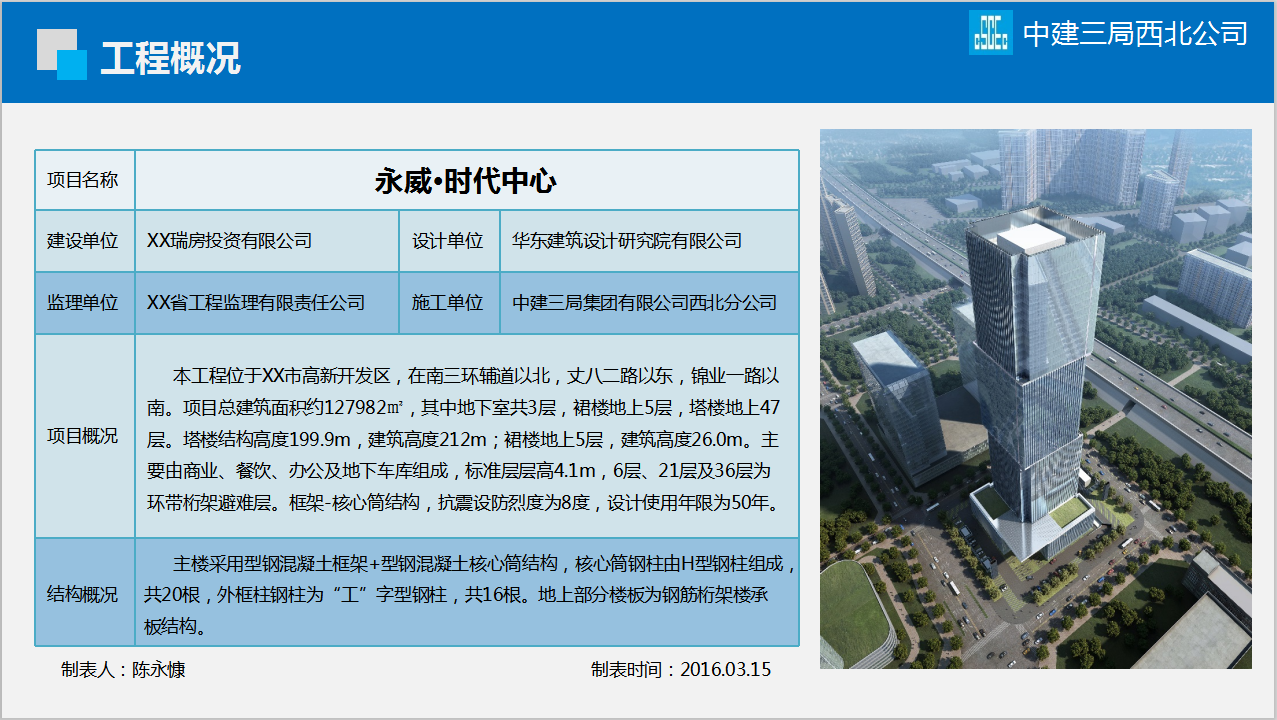Click the 制表时间：2016.03.15 text

coord(681,670)
